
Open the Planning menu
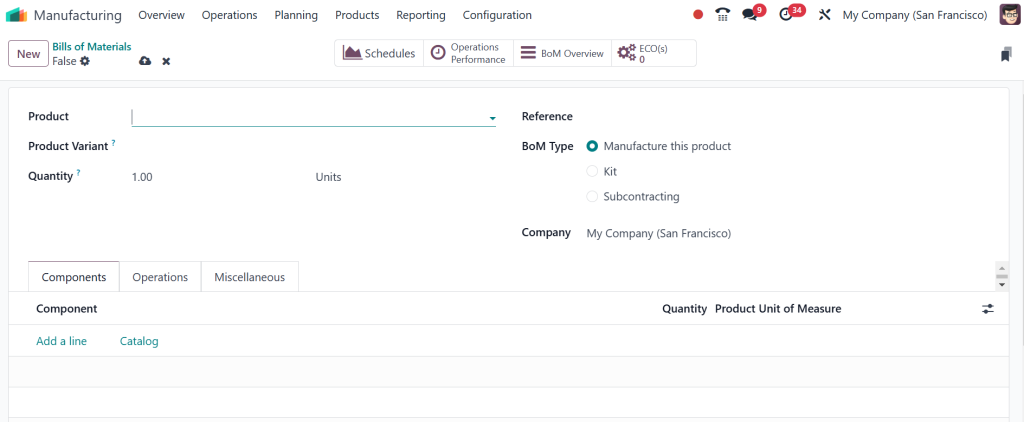point(296,14)
